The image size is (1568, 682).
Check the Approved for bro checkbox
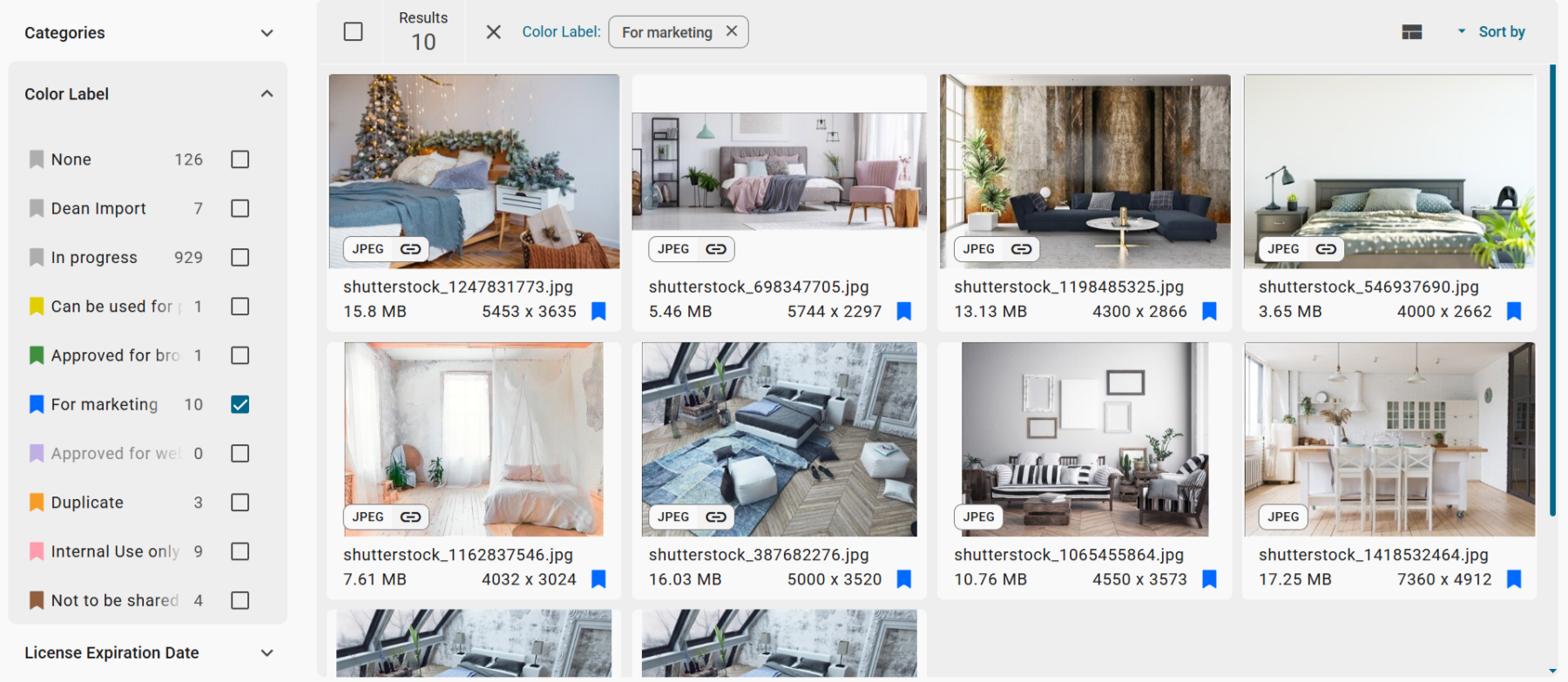240,355
